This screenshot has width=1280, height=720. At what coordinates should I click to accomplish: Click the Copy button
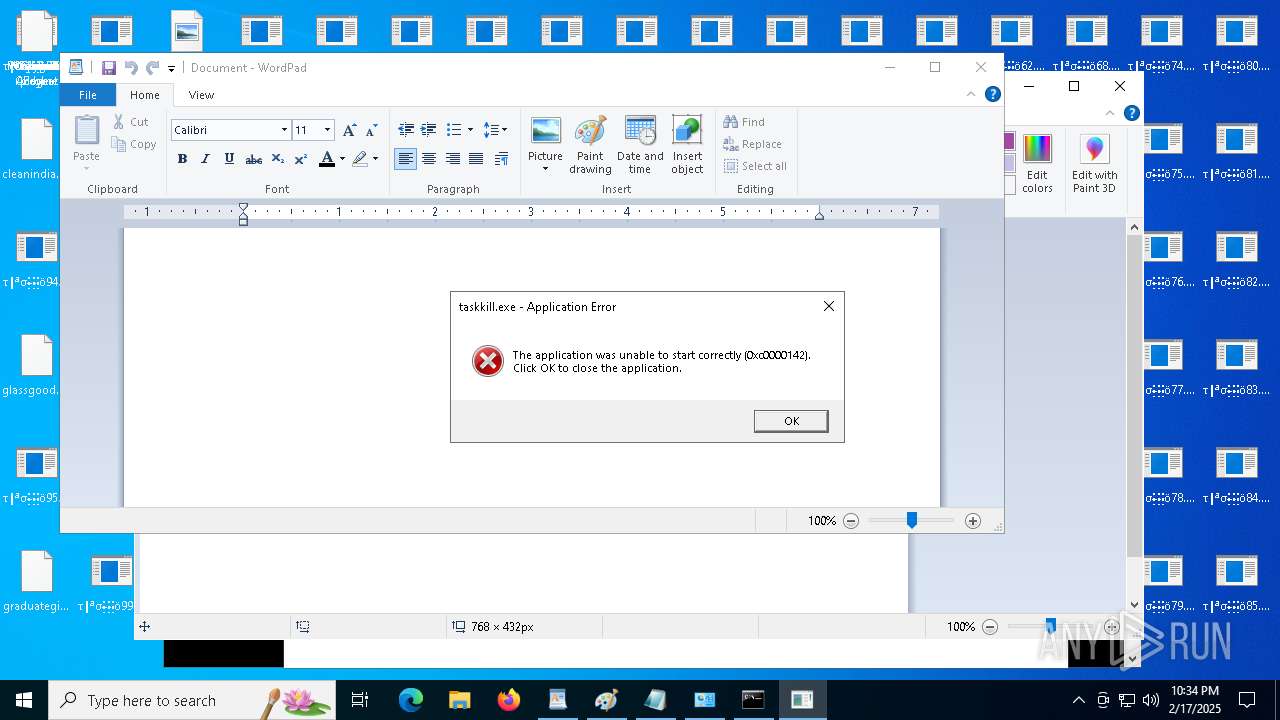click(x=134, y=144)
